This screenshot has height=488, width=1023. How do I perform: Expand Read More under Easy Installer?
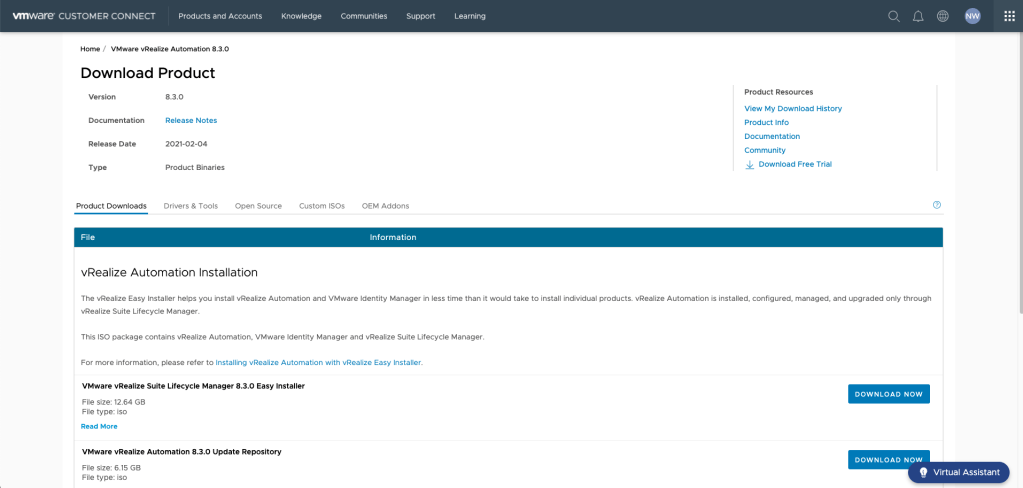[99, 426]
